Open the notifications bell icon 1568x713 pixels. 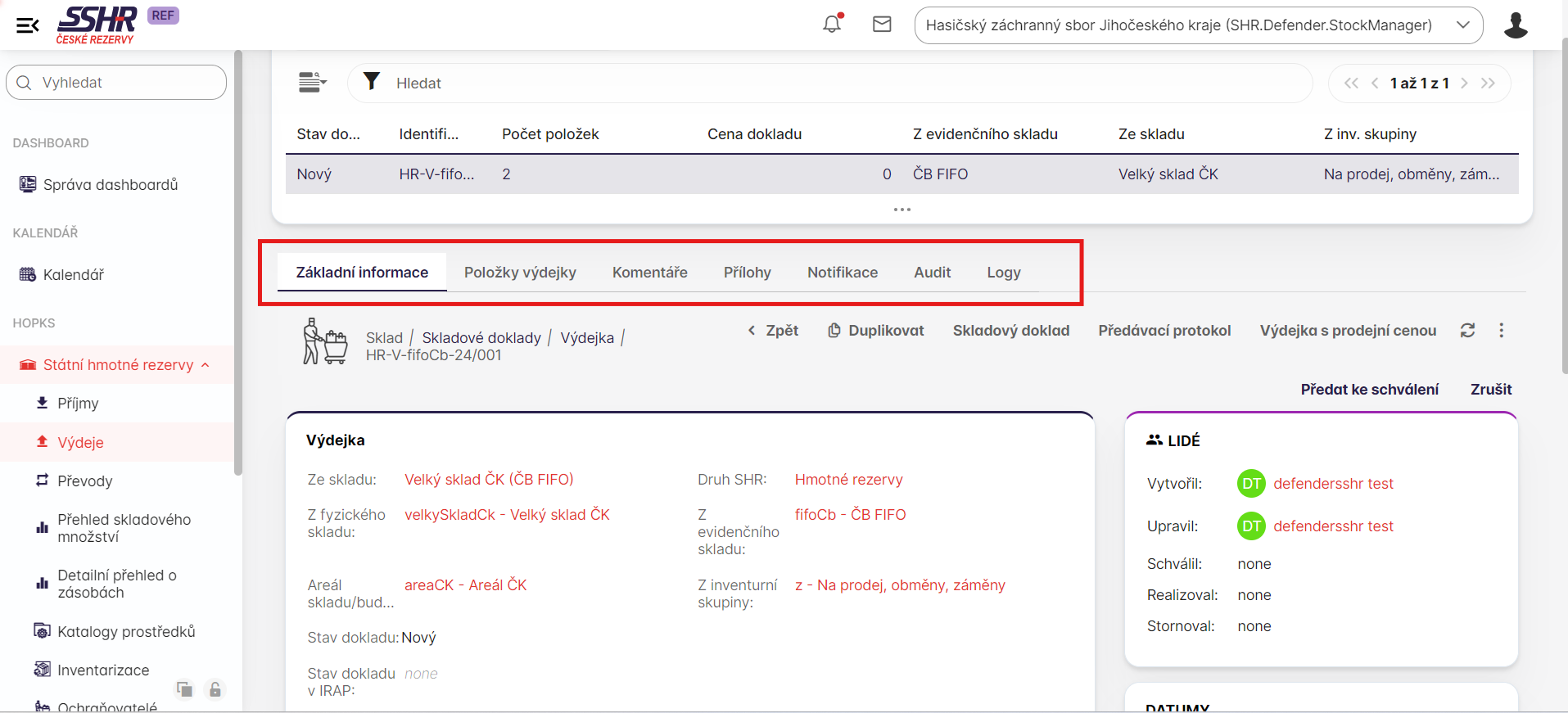tap(832, 25)
